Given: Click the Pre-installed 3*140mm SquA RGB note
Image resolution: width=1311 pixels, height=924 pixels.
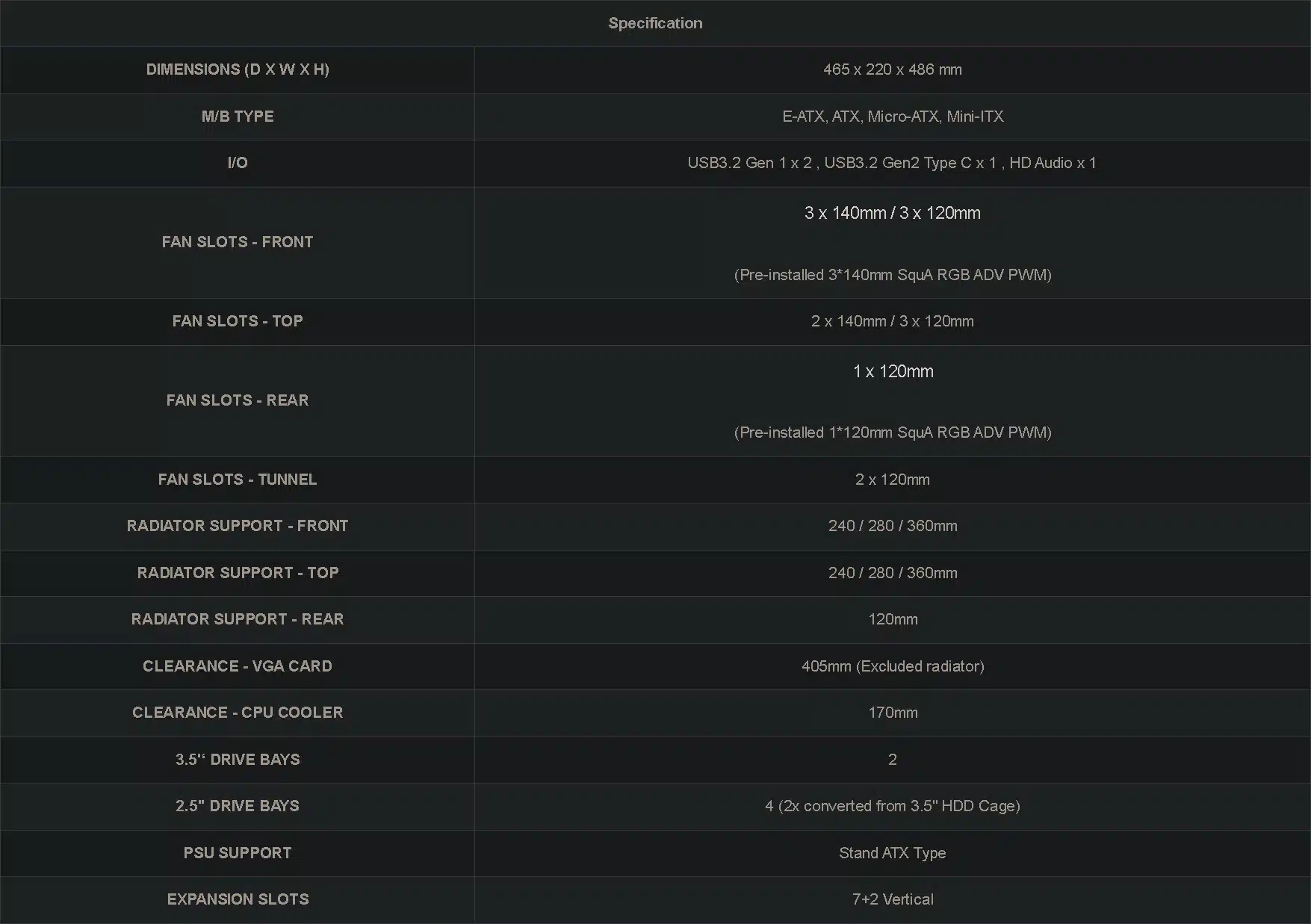Looking at the screenshot, I should [x=892, y=275].
